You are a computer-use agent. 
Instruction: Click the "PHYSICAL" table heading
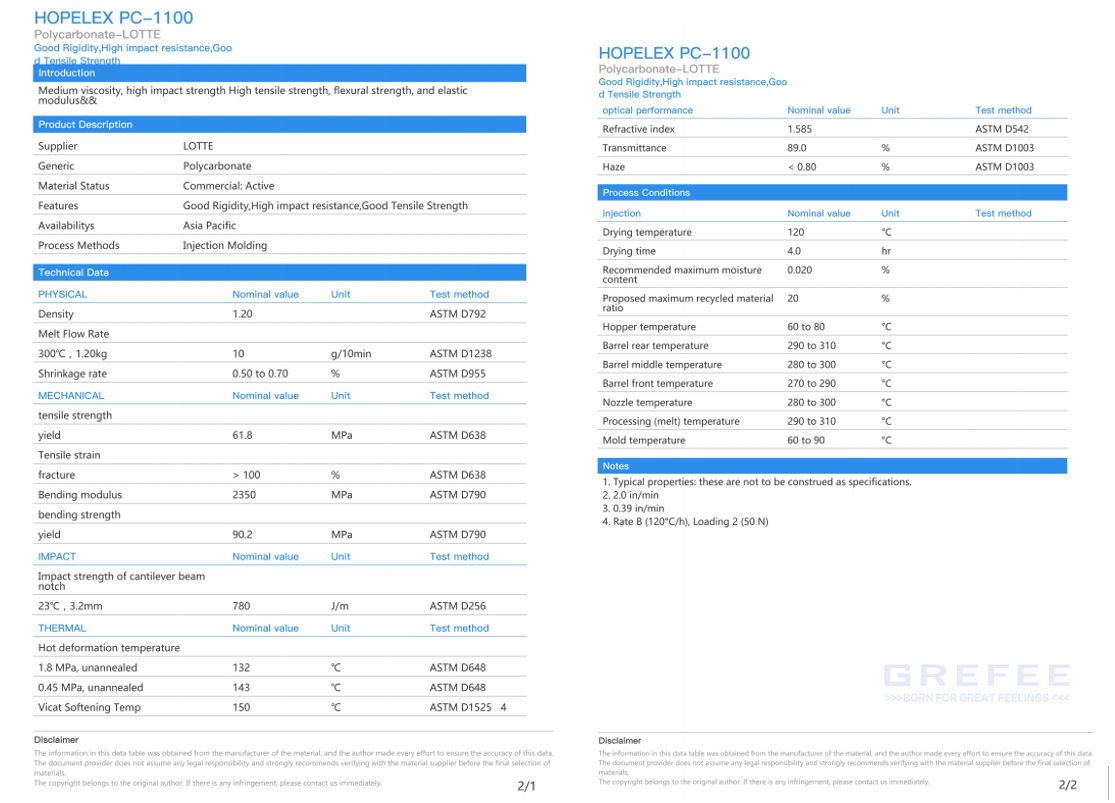[63, 294]
